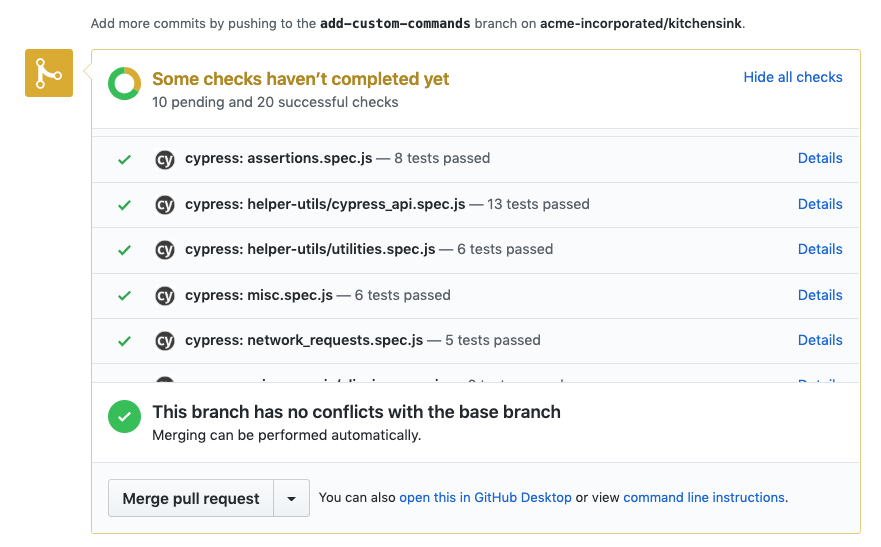The image size is (881, 547).
Task: View Details for utilities.spec.js check
Action: (820, 249)
